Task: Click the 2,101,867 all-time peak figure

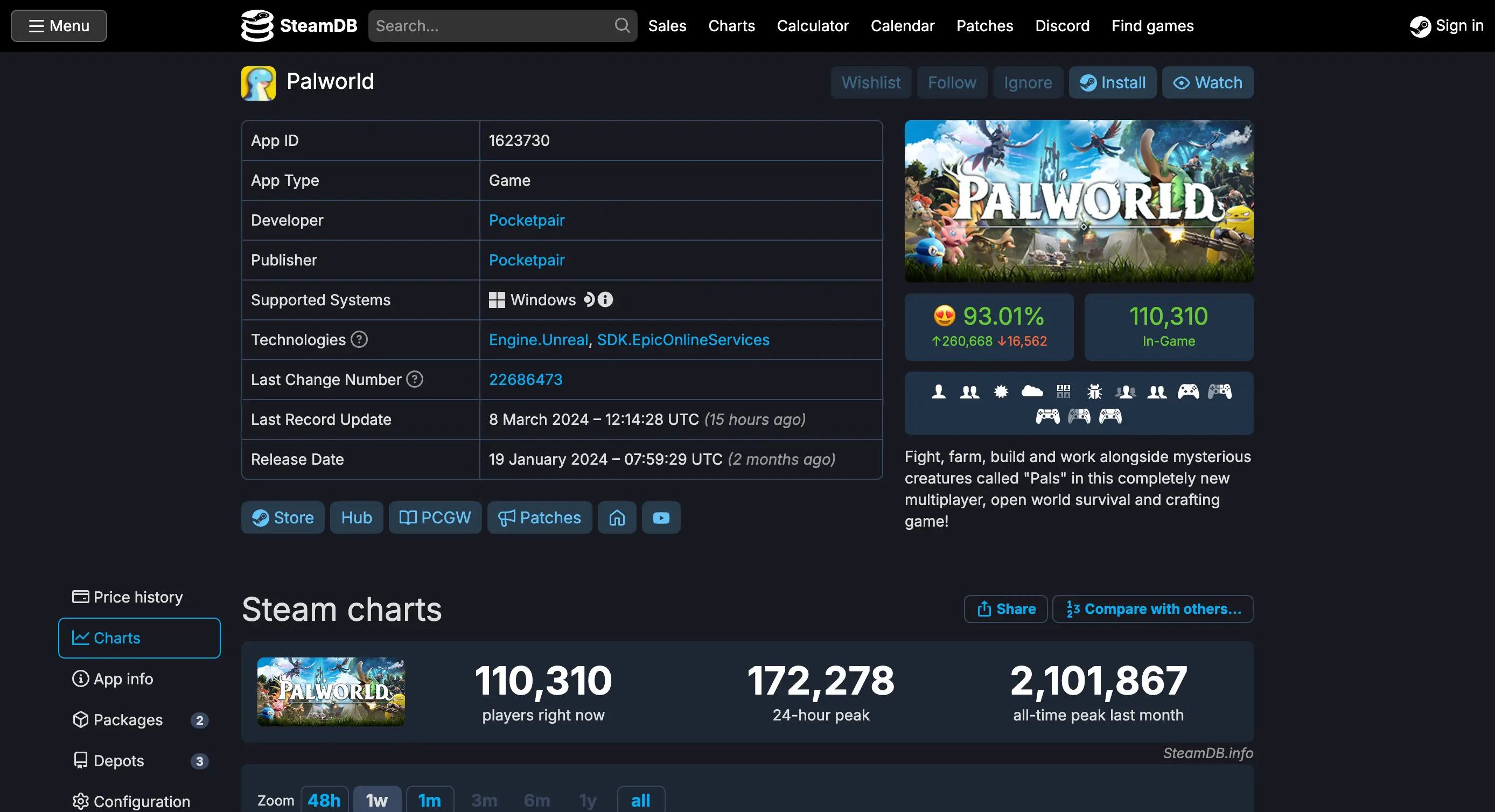Action: click(x=1098, y=680)
